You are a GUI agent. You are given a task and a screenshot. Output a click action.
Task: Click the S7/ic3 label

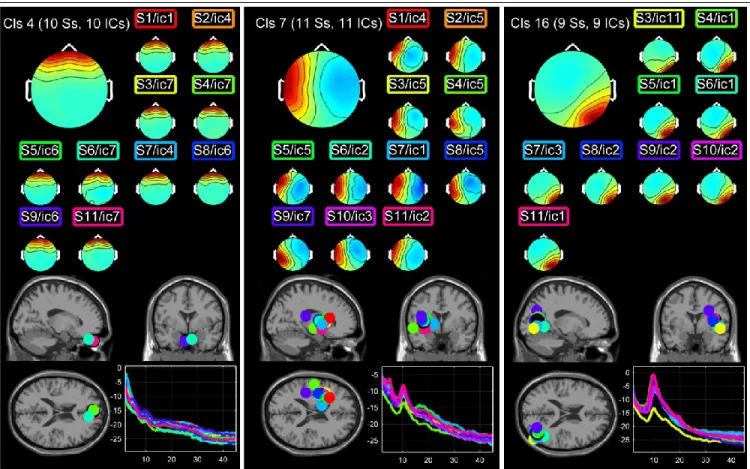tap(544, 151)
